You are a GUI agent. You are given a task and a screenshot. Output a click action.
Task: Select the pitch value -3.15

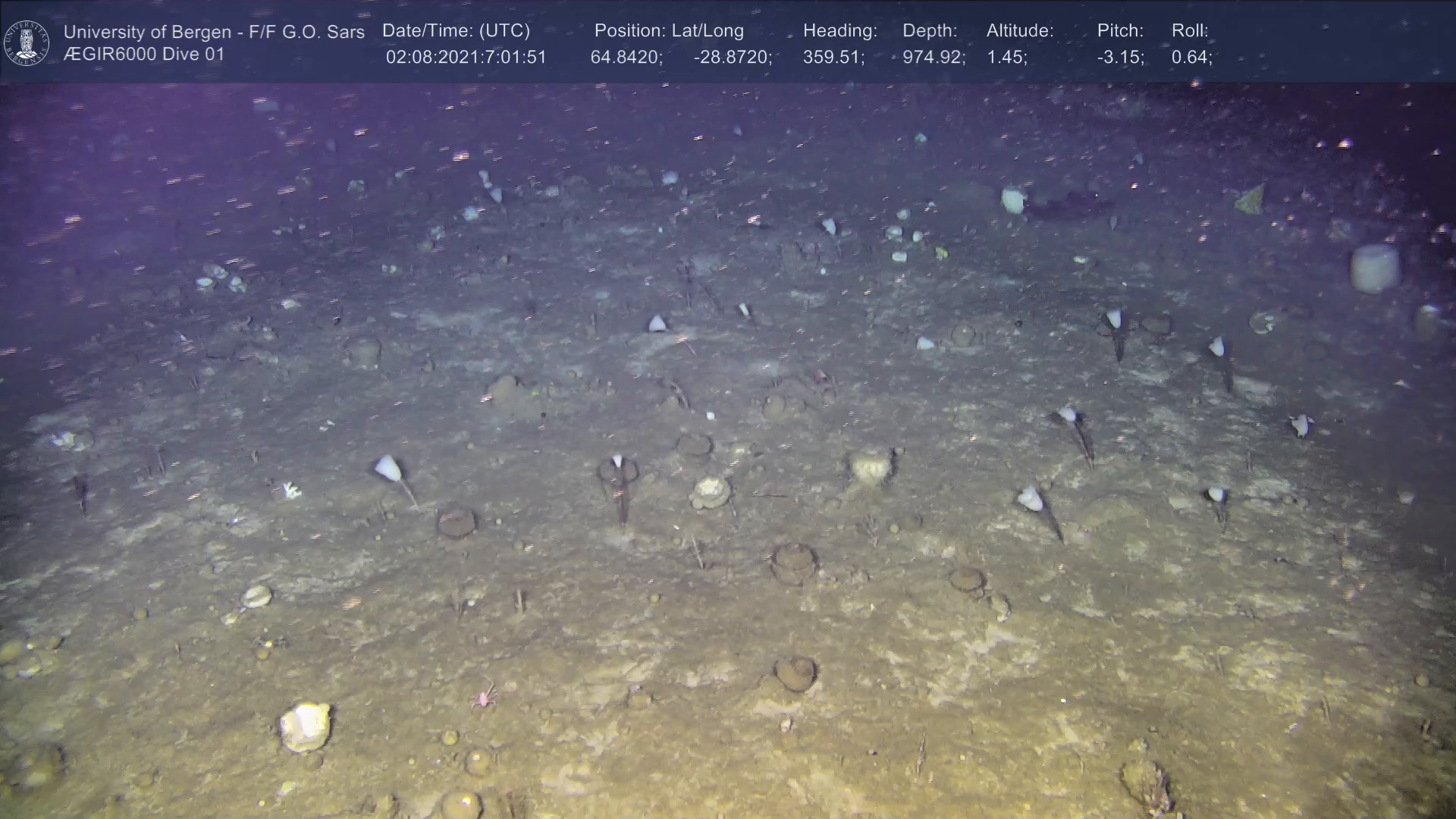[1121, 57]
